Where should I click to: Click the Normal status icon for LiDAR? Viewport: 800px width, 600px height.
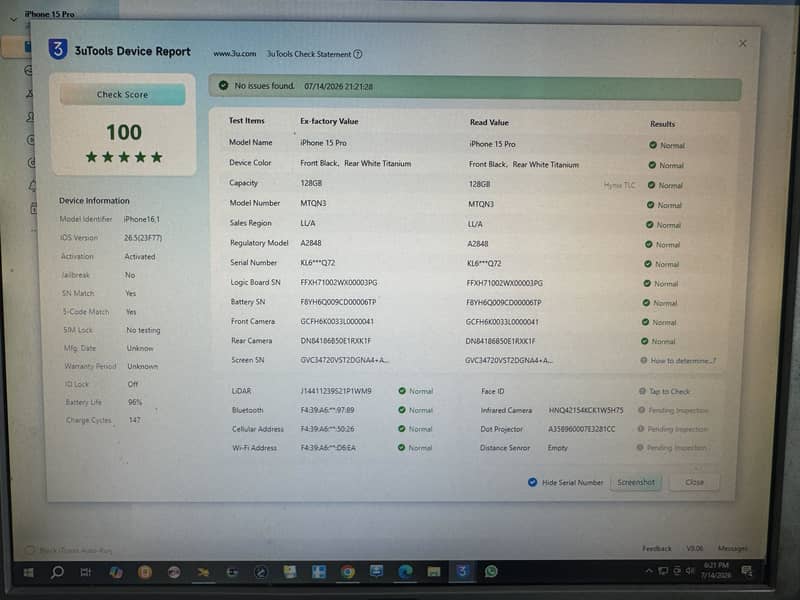coord(402,391)
